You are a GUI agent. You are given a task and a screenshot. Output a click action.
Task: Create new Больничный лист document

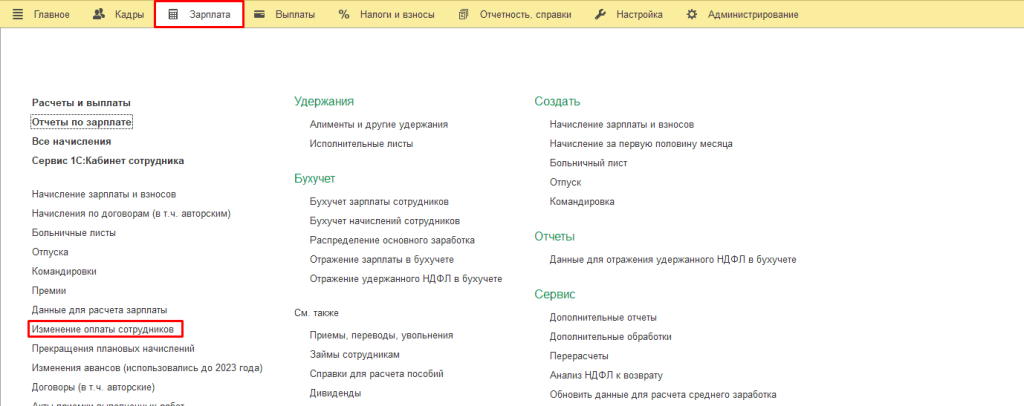588,163
